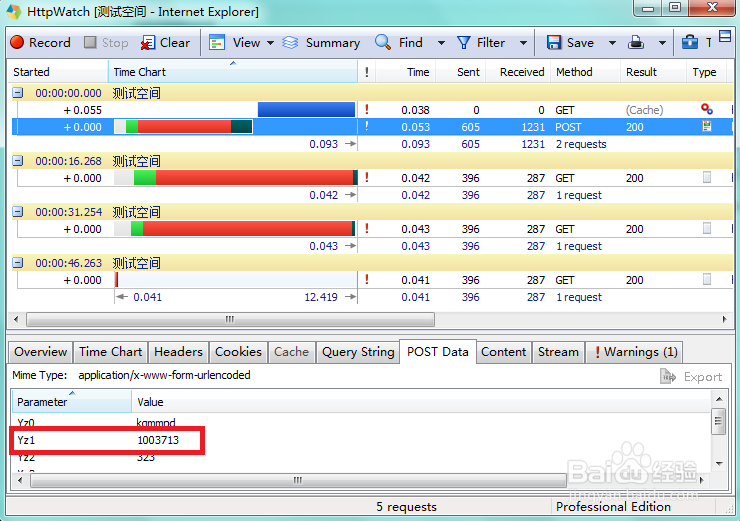Click the Record button
Image resolution: width=740 pixels, height=521 pixels.
[40, 42]
